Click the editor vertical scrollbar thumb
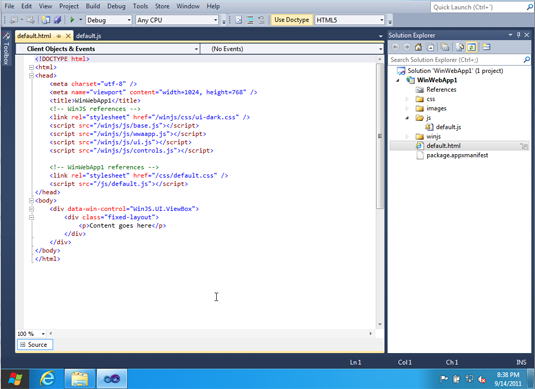This screenshot has height=389, width=535. pos(380,136)
